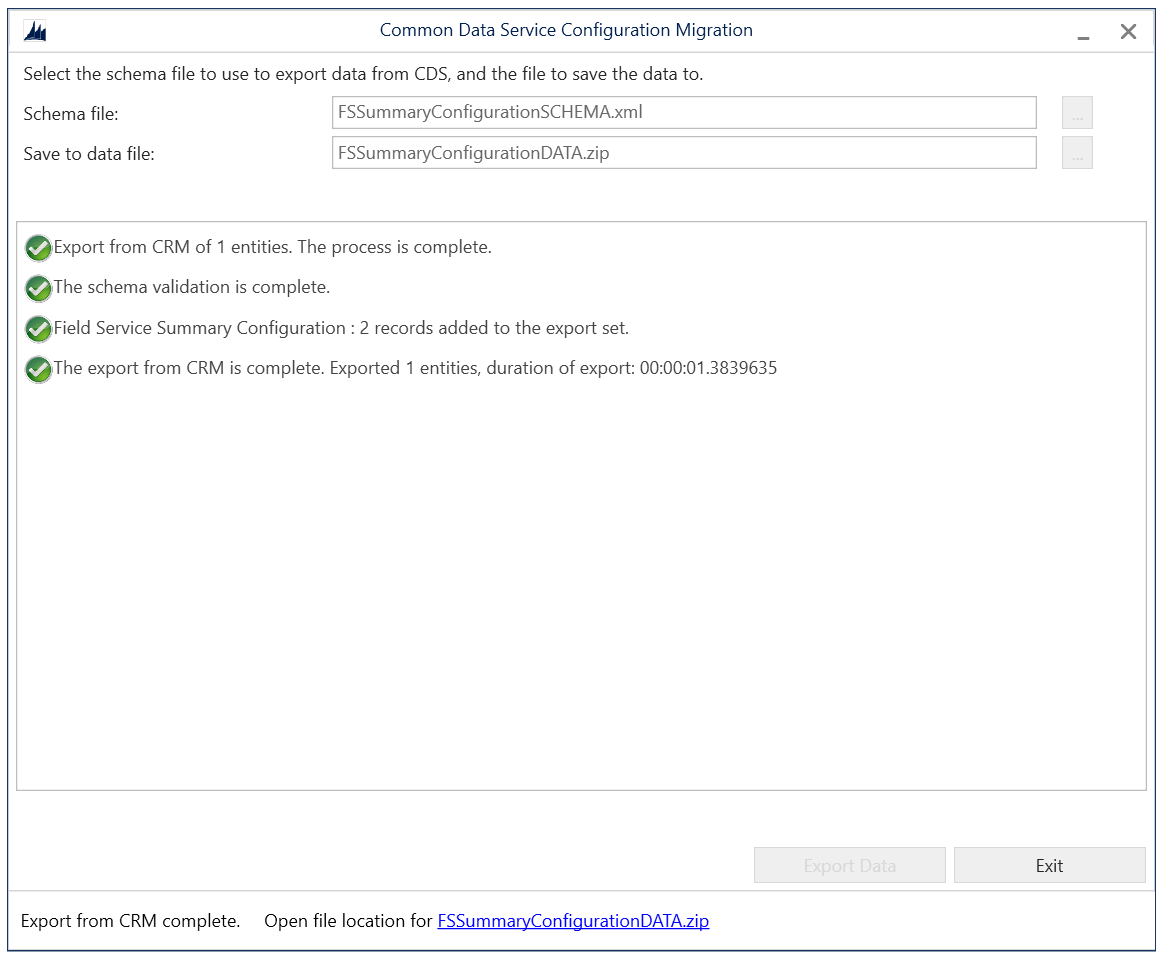The image size is (1161, 958).
Task: Select the "schema validation is complete" log entry
Action: tap(192, 288)
